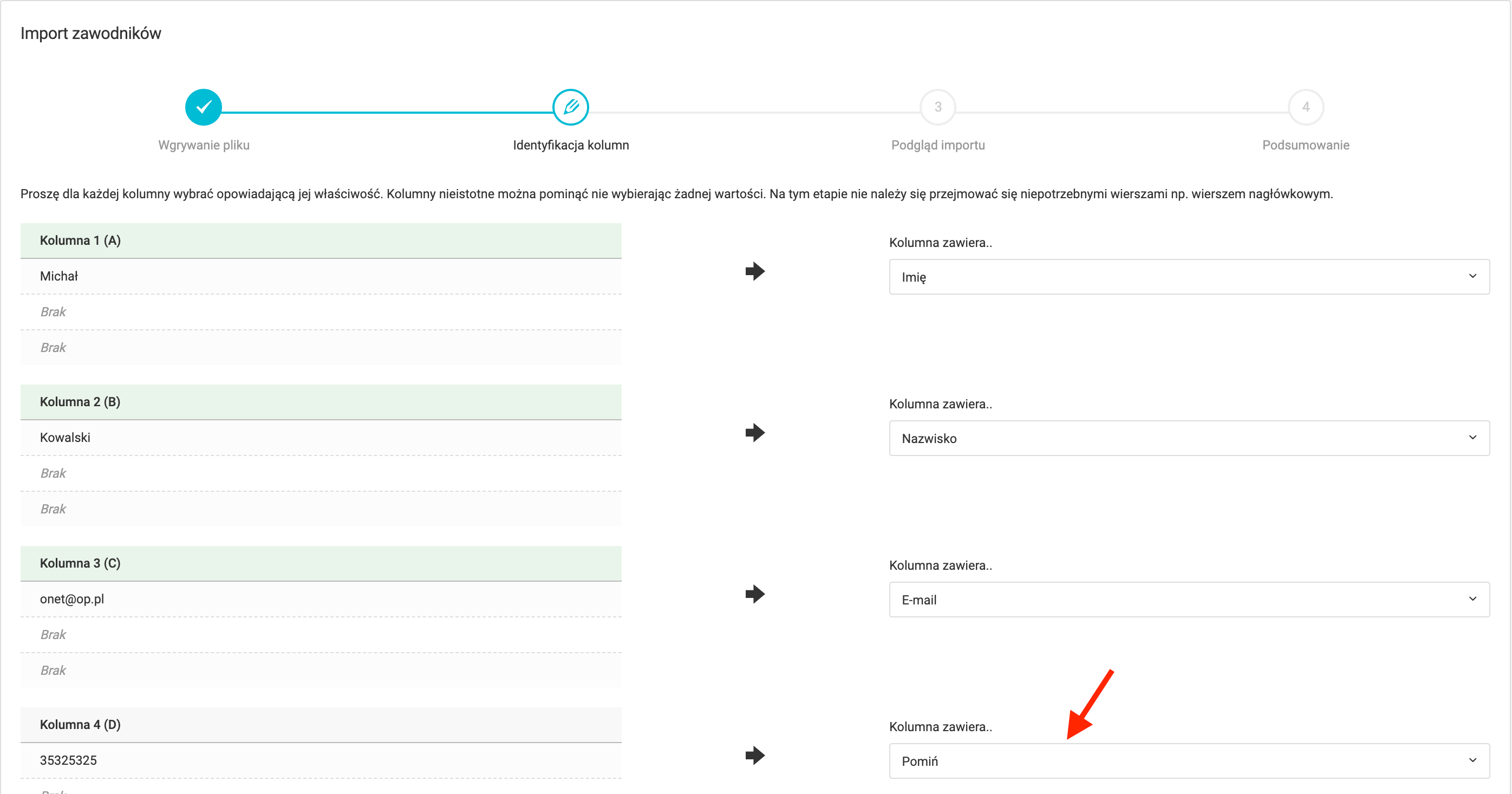Viewport: 1512px width, 794px height.
Task: Open the Nazwisko dropdown for column 2
Action: (1189, 438)
